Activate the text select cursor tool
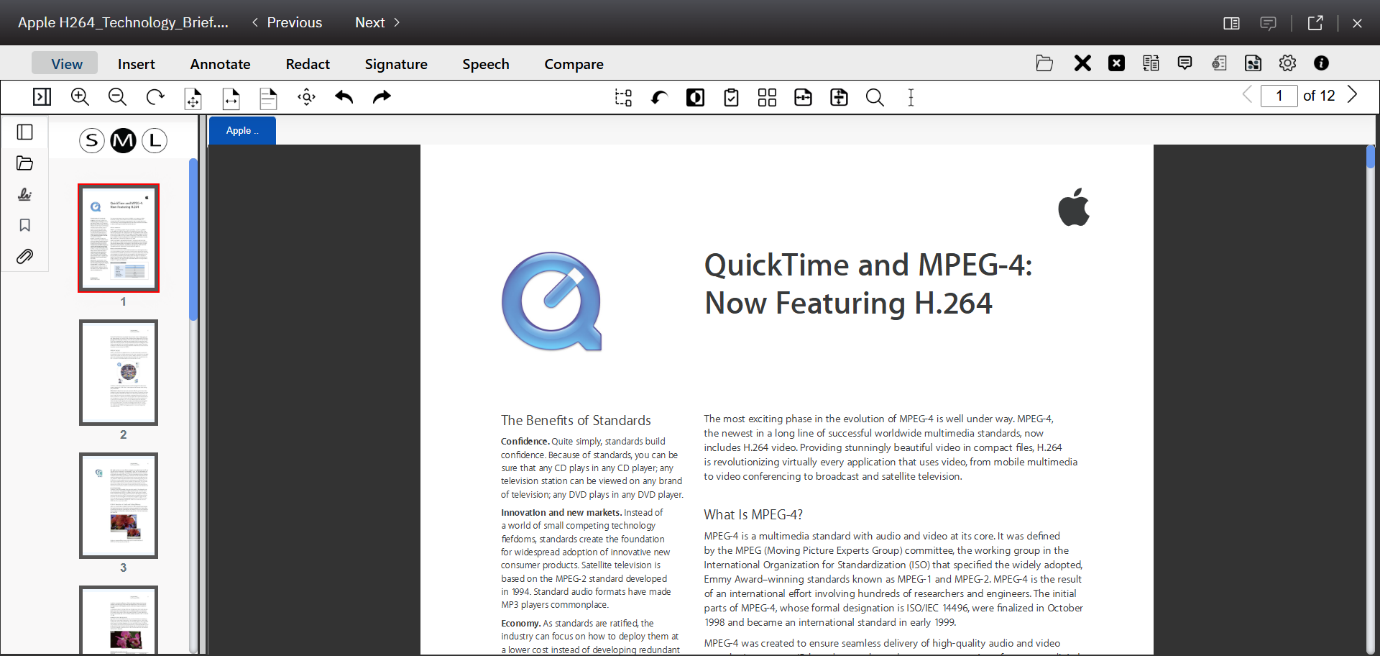1380x656 pixels. (911, 97)
